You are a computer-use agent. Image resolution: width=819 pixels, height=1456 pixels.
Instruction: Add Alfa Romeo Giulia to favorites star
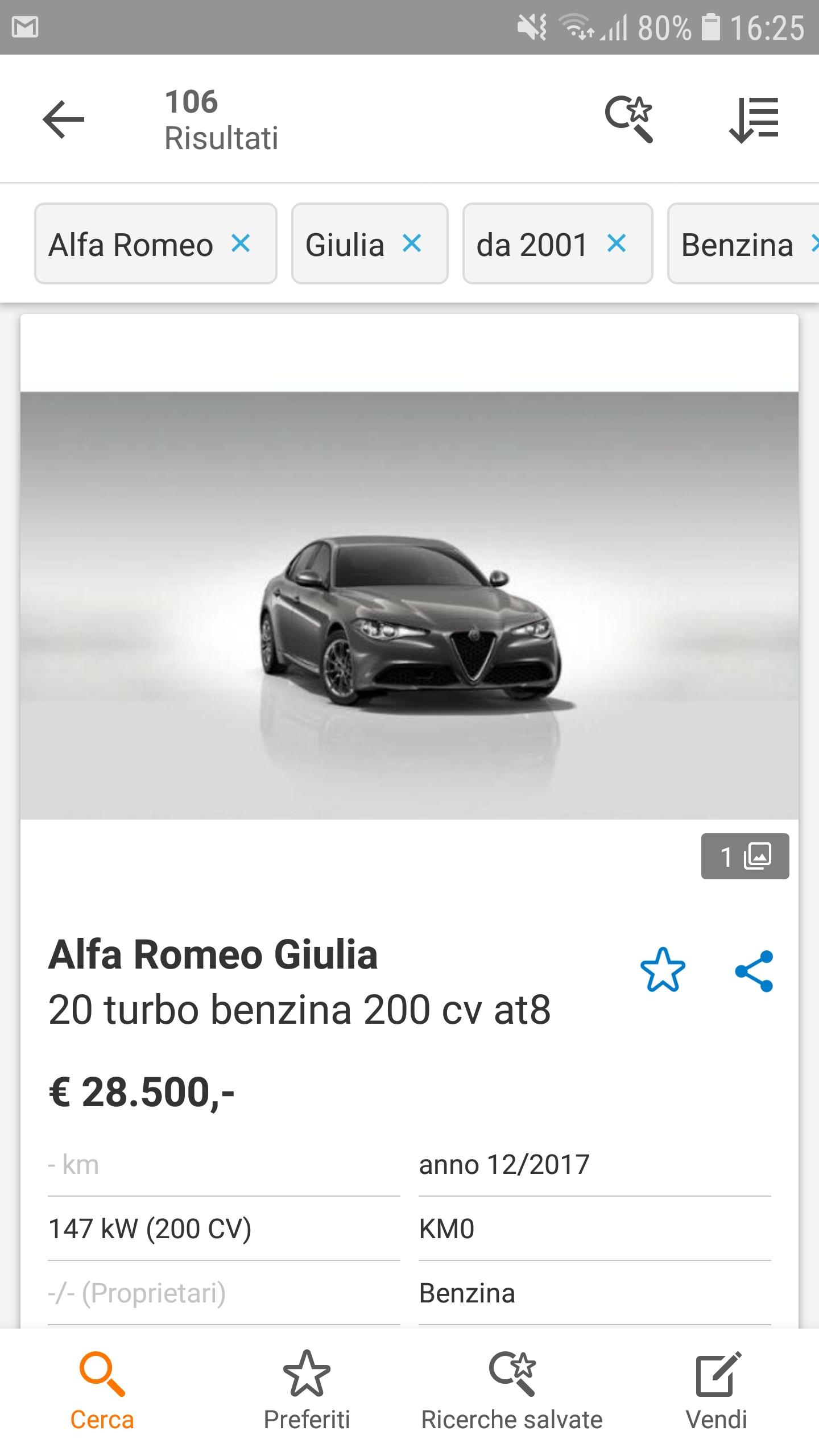pos(663,970)
